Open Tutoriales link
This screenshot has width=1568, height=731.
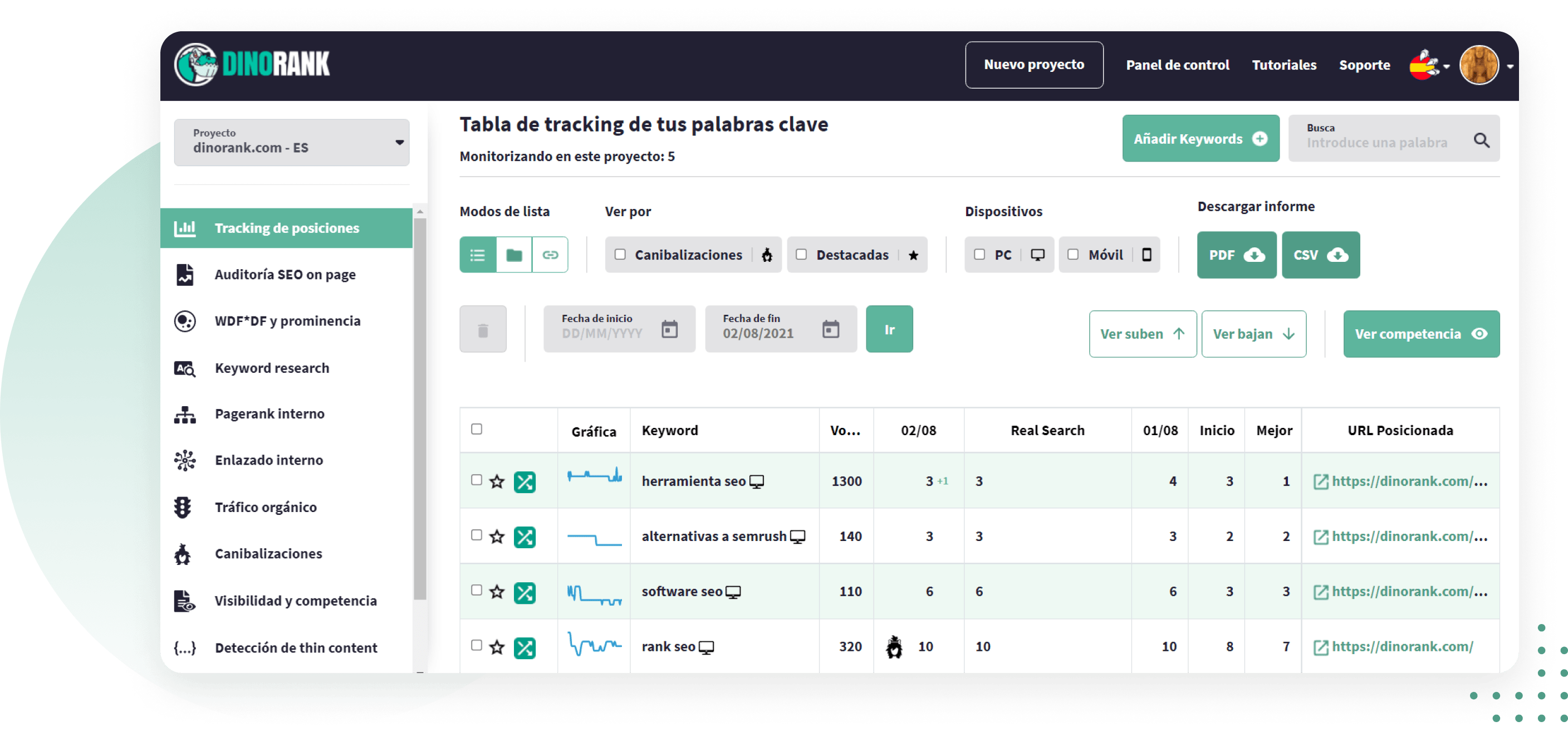coord(1283,65)
